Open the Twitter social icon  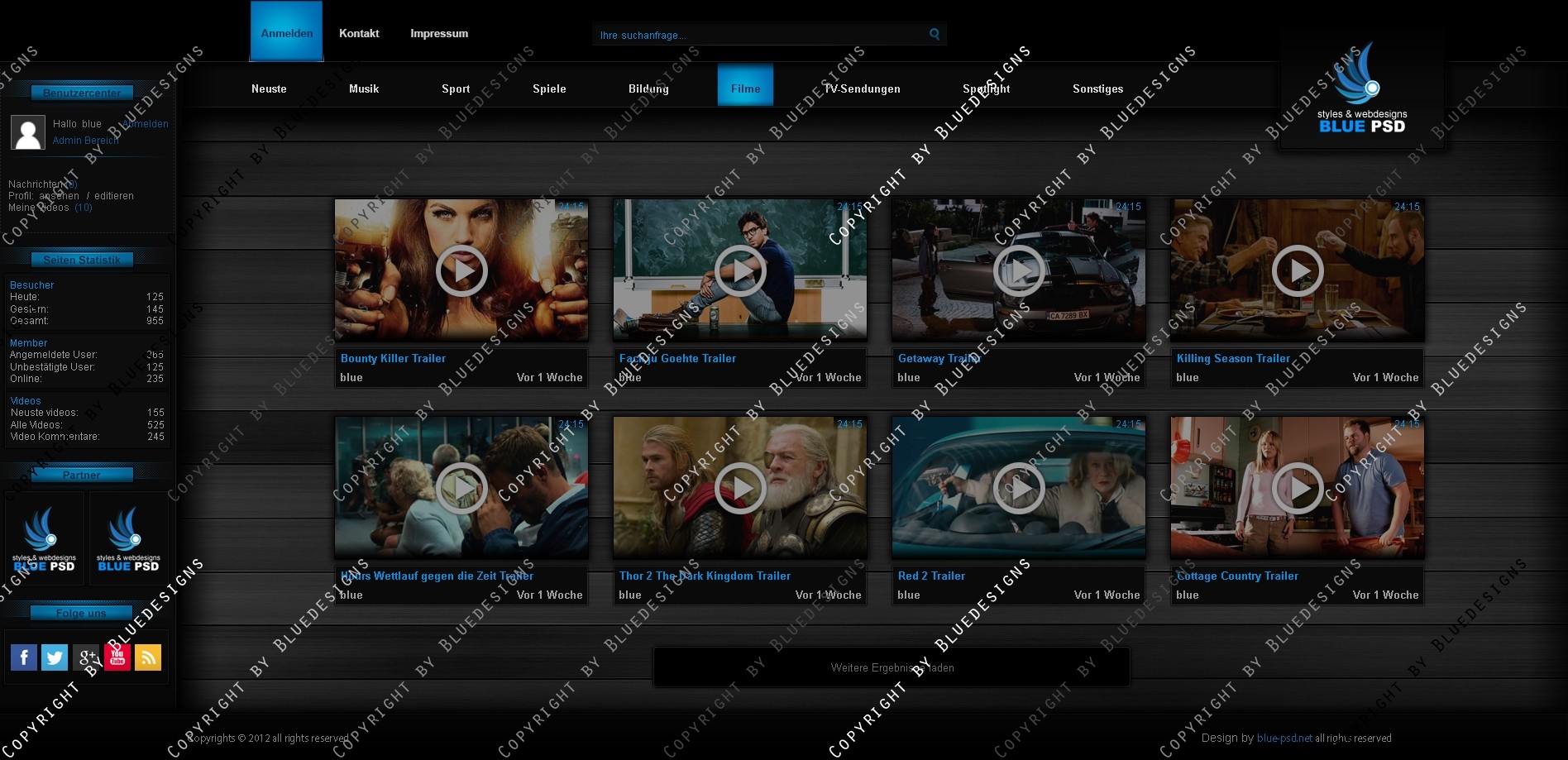[55, 657]
